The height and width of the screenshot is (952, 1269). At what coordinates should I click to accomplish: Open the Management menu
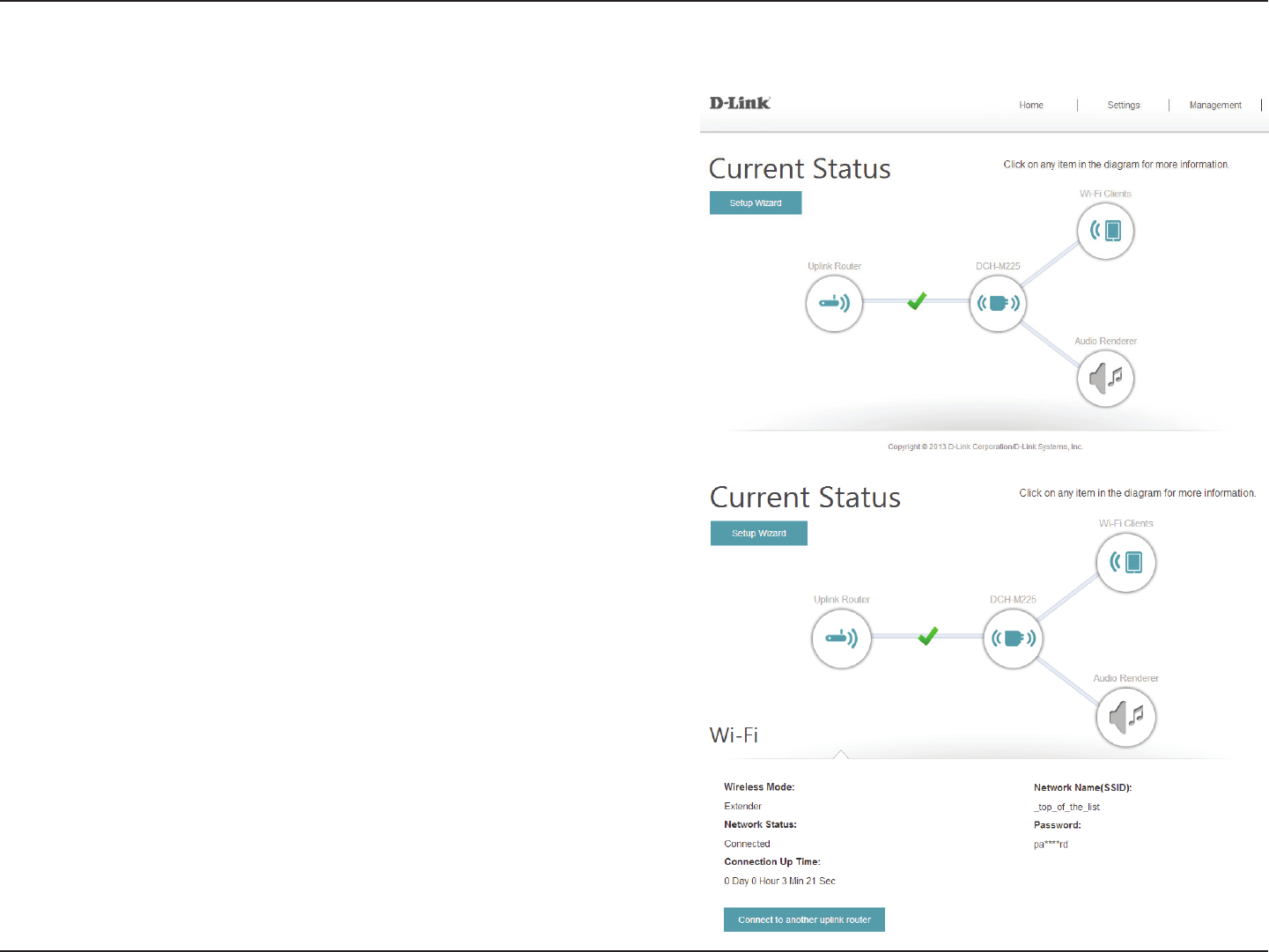click(1215, 105)
